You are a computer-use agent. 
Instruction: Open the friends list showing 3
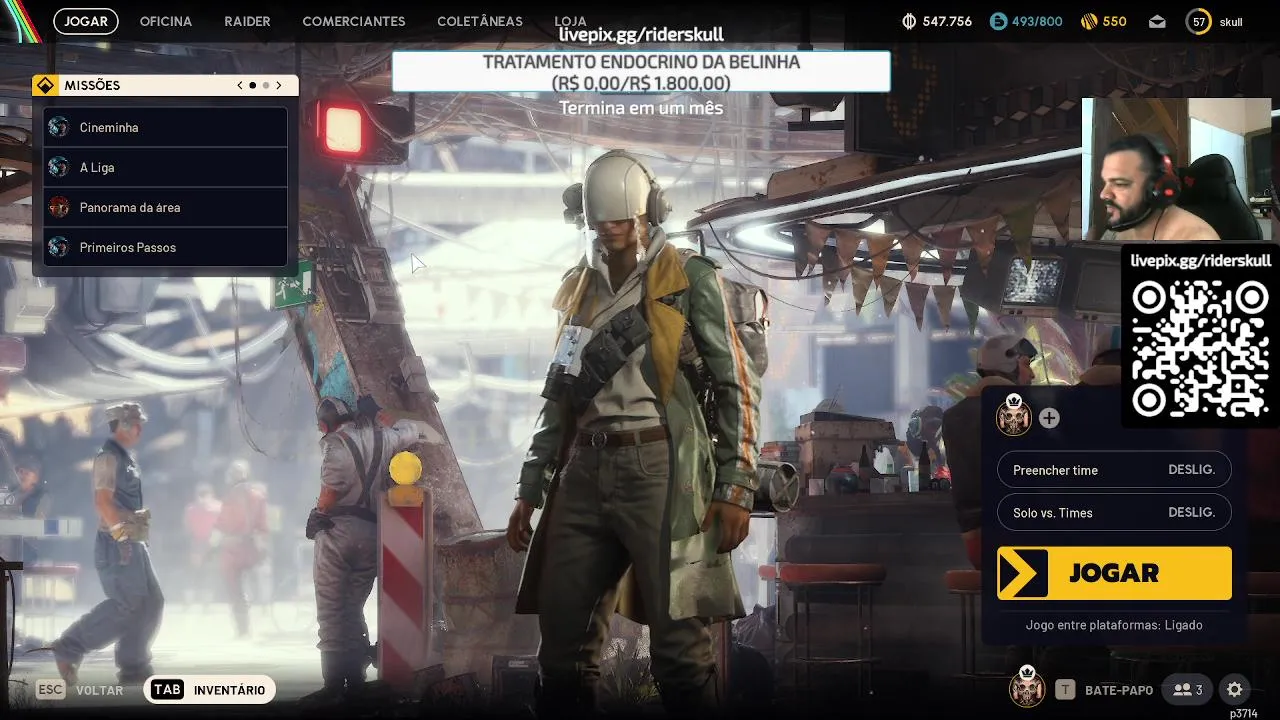1188,690
